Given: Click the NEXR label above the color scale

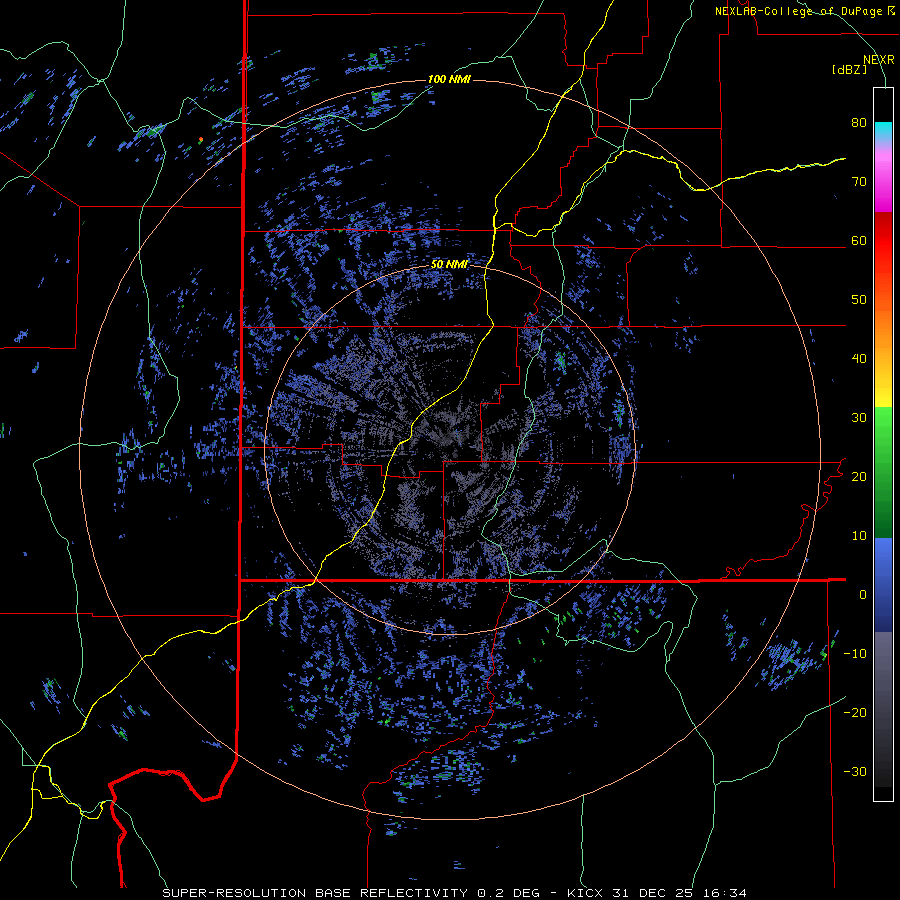Looking at the screenshot, I should pyautogui.click(x=879, y=60).
